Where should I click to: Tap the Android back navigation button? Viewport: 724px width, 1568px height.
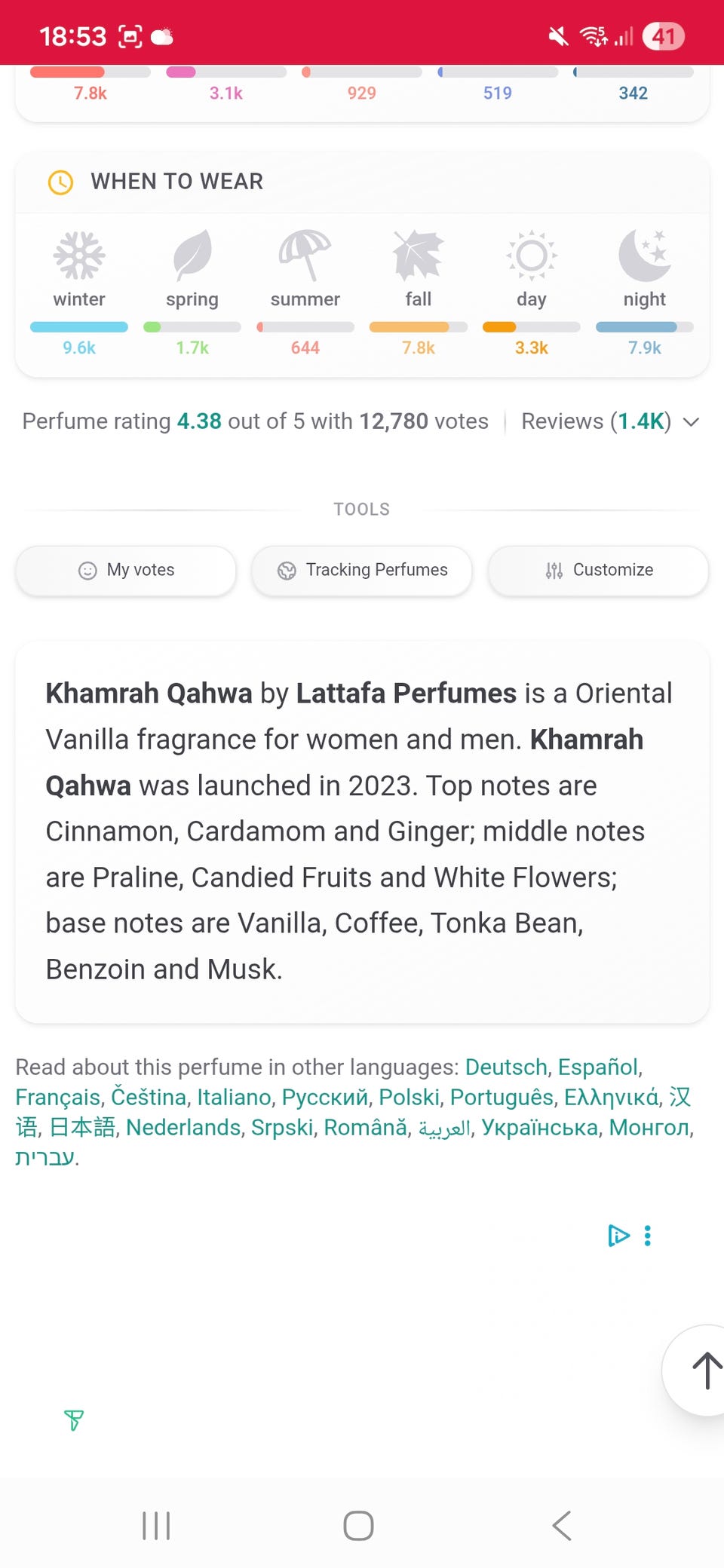(562, 1526)
